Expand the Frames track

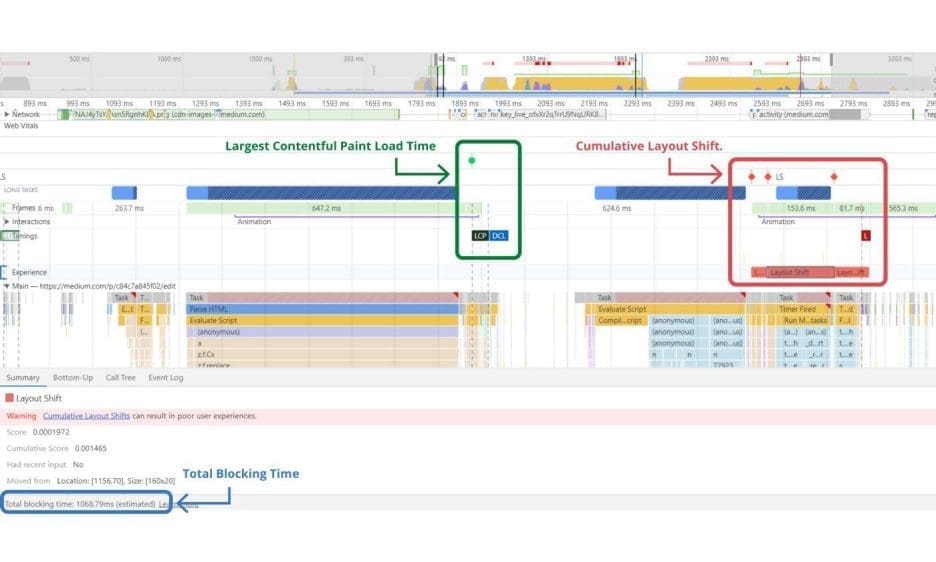[7, 208]
